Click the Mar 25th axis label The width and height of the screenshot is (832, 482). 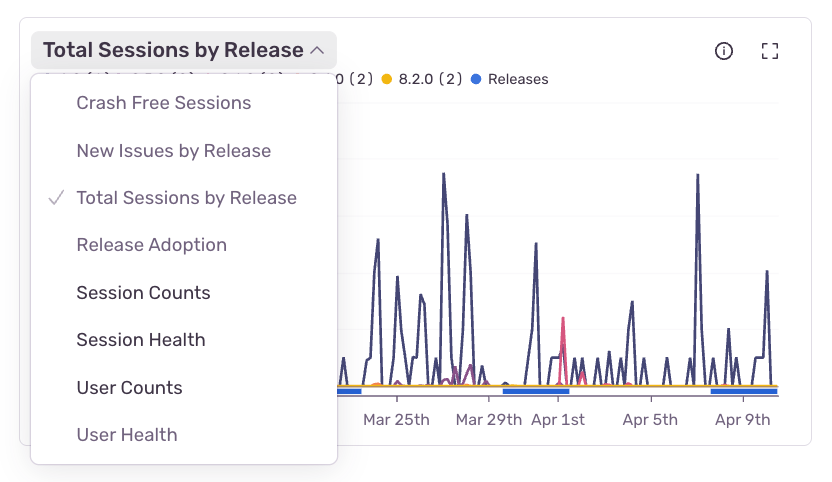[396, 419]
